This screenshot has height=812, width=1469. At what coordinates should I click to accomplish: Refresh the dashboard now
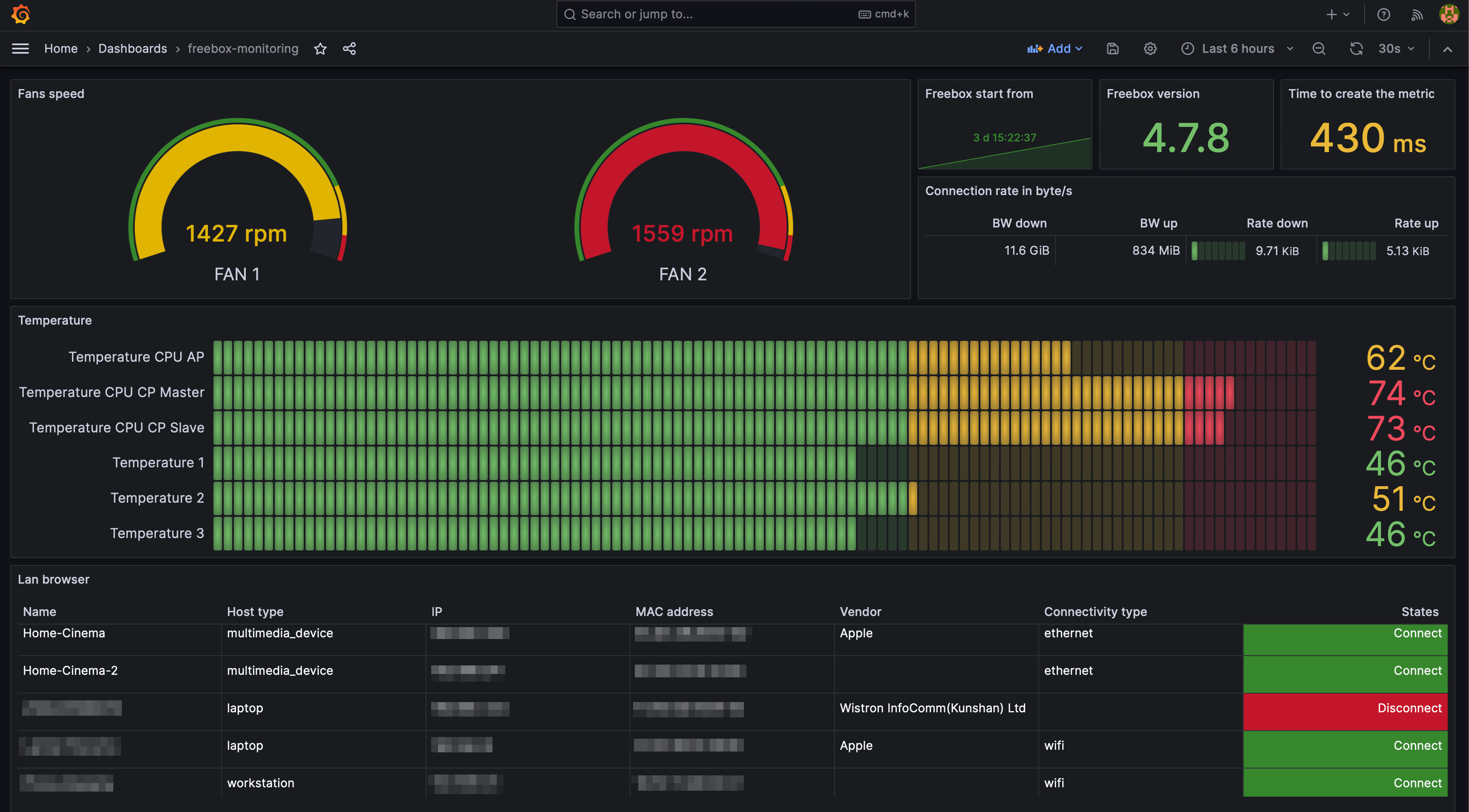tap(1356, 49)
